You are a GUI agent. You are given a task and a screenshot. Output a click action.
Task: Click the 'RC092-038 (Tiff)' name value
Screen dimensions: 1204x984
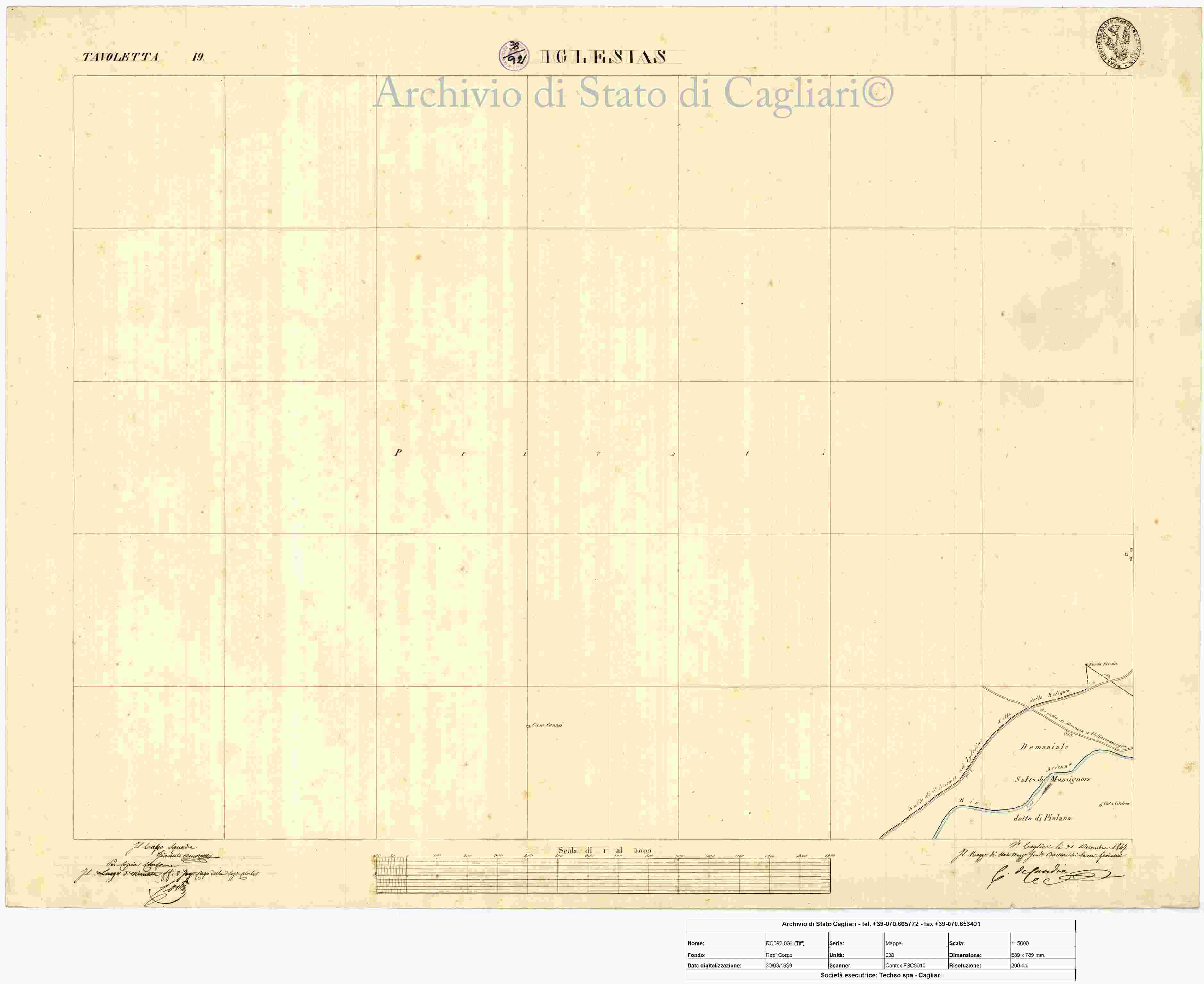point(785,943)
